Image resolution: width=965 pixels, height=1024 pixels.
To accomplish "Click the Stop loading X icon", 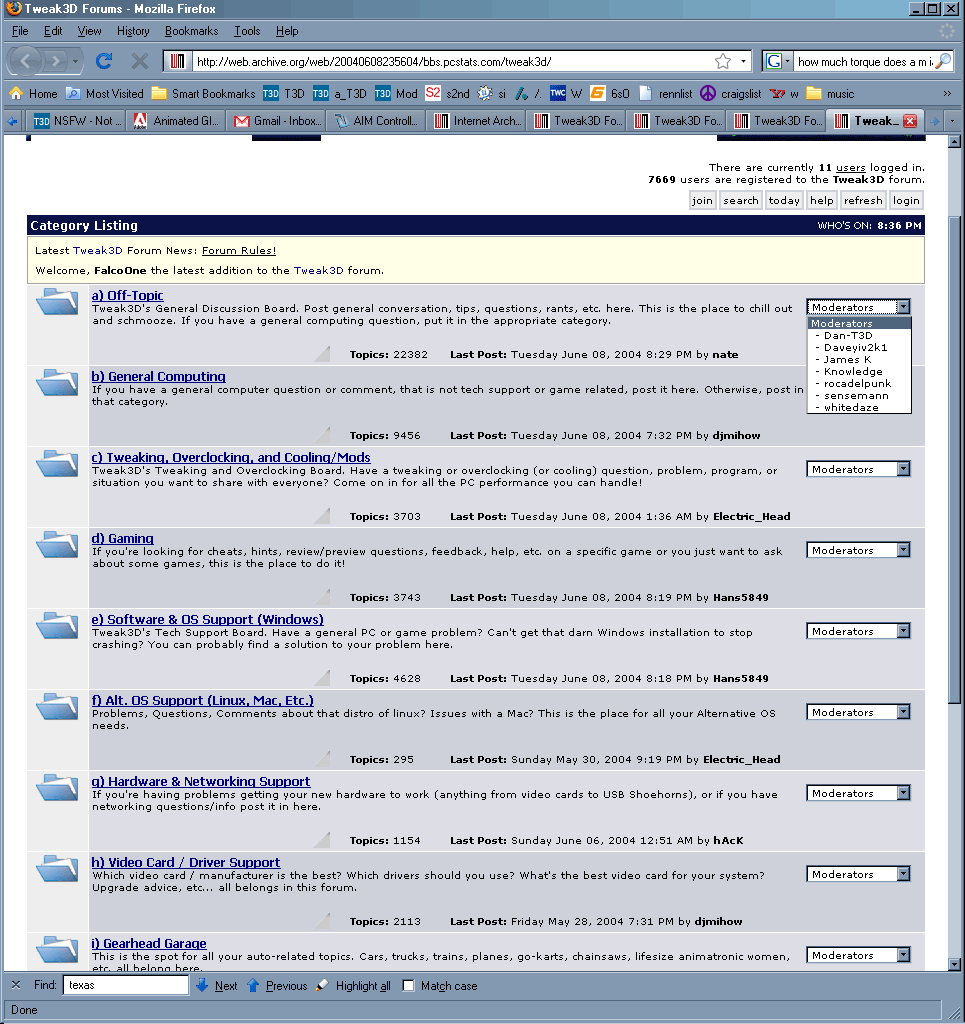I will tap(139, 61).
